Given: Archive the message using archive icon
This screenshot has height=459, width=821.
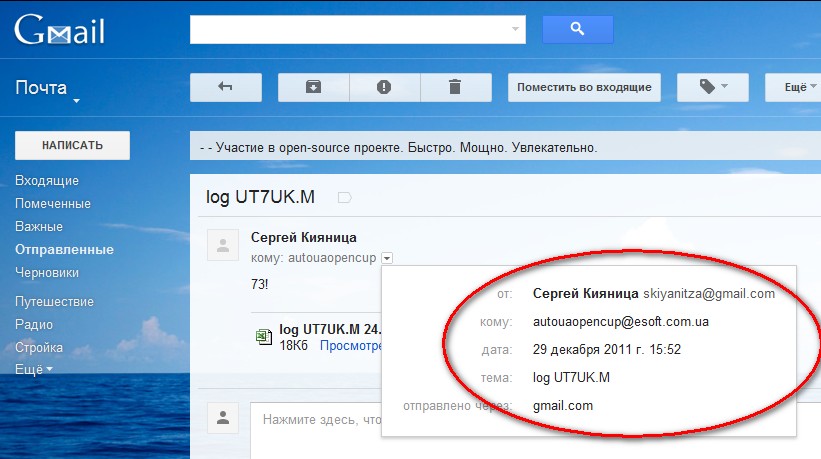Looking at the screenshot, I should [313, 87].
